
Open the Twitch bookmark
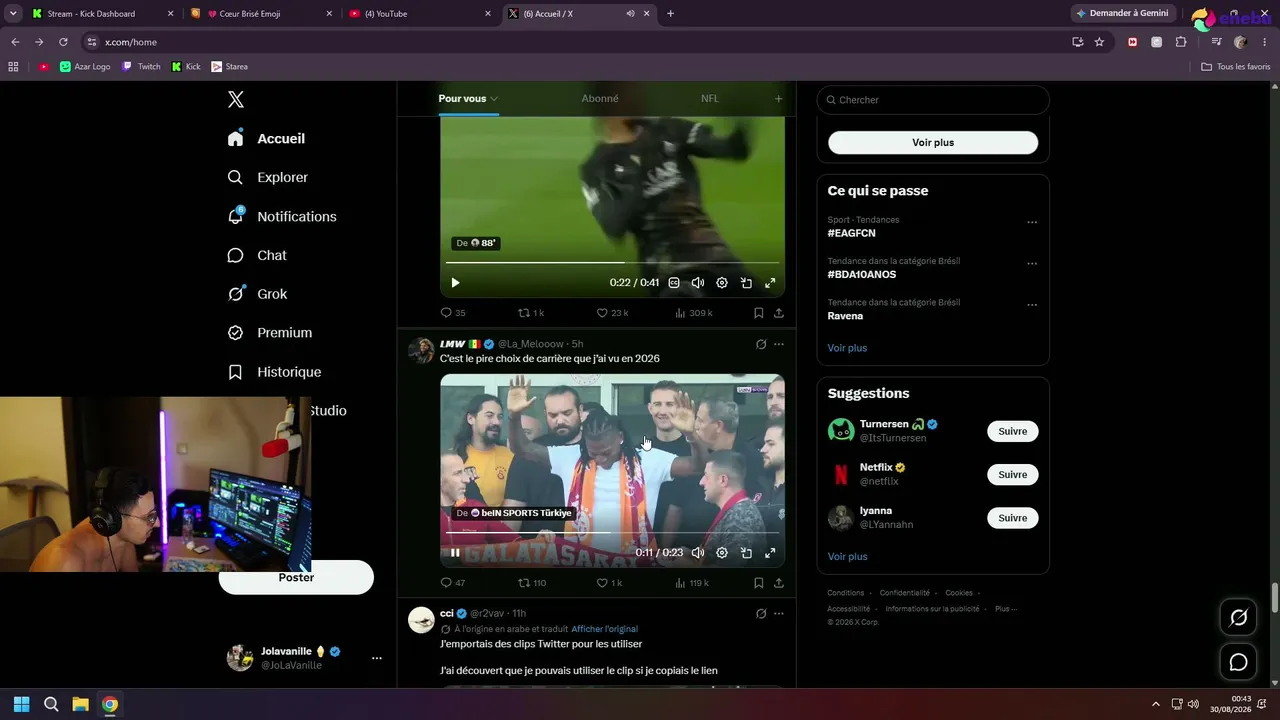pyautogui.click(x=141, y=67)
